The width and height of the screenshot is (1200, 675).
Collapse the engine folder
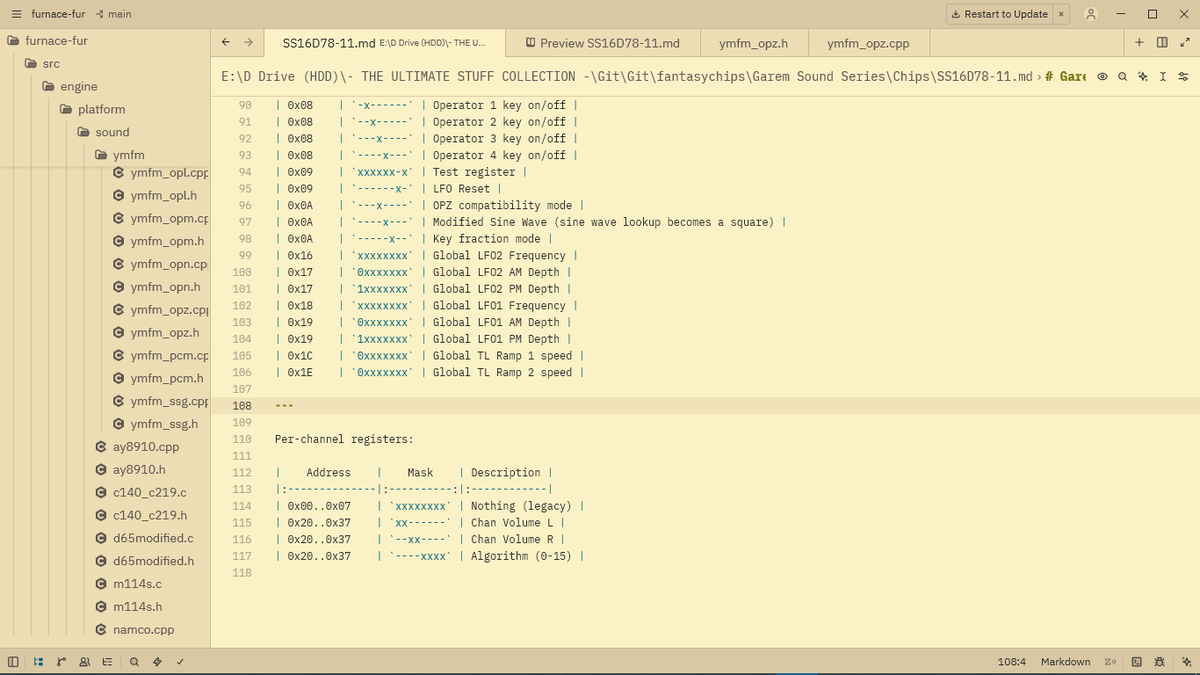point(79,87)
